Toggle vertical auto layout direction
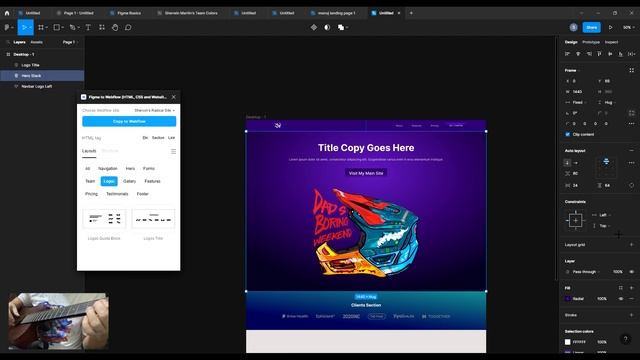Image resolution: width=640 pixels, height=360 pixels. click(x=567, y=163)
